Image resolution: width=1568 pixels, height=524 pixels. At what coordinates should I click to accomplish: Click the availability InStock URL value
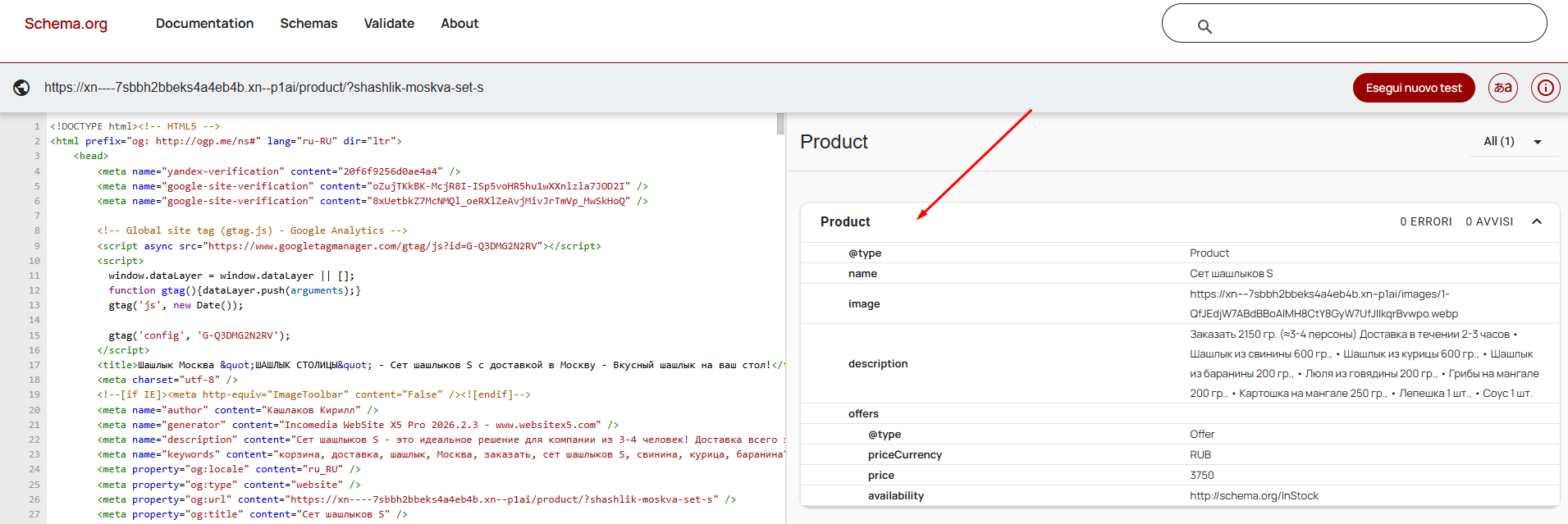[1254, 495]
